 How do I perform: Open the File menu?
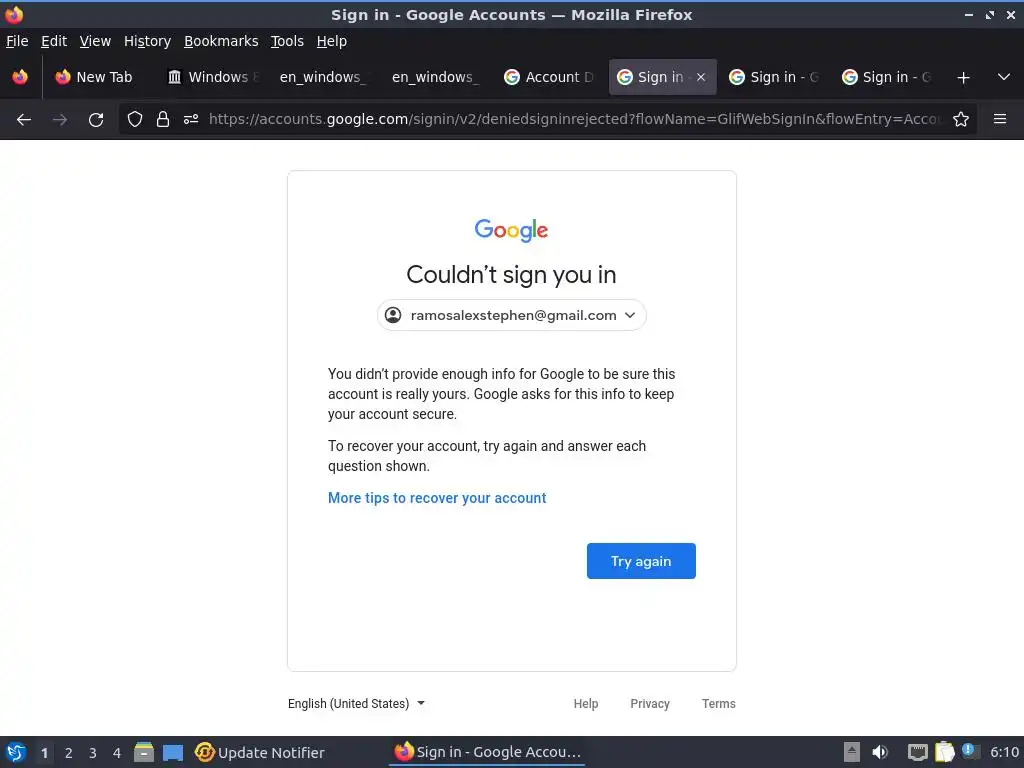[x=17, y=41]
